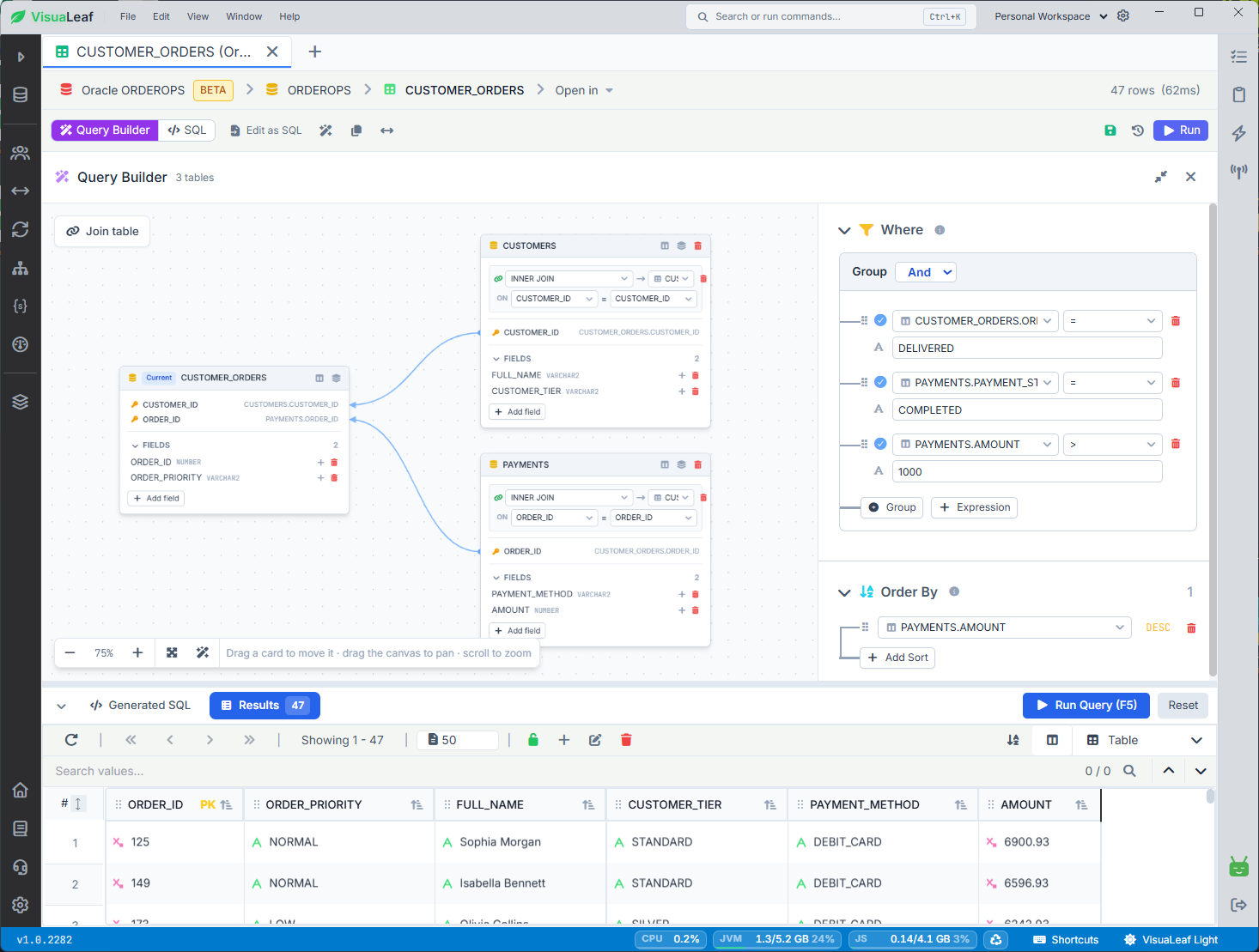Refresh the results grid
Screen dimensions: 1259x952
[x=71, y=740]
